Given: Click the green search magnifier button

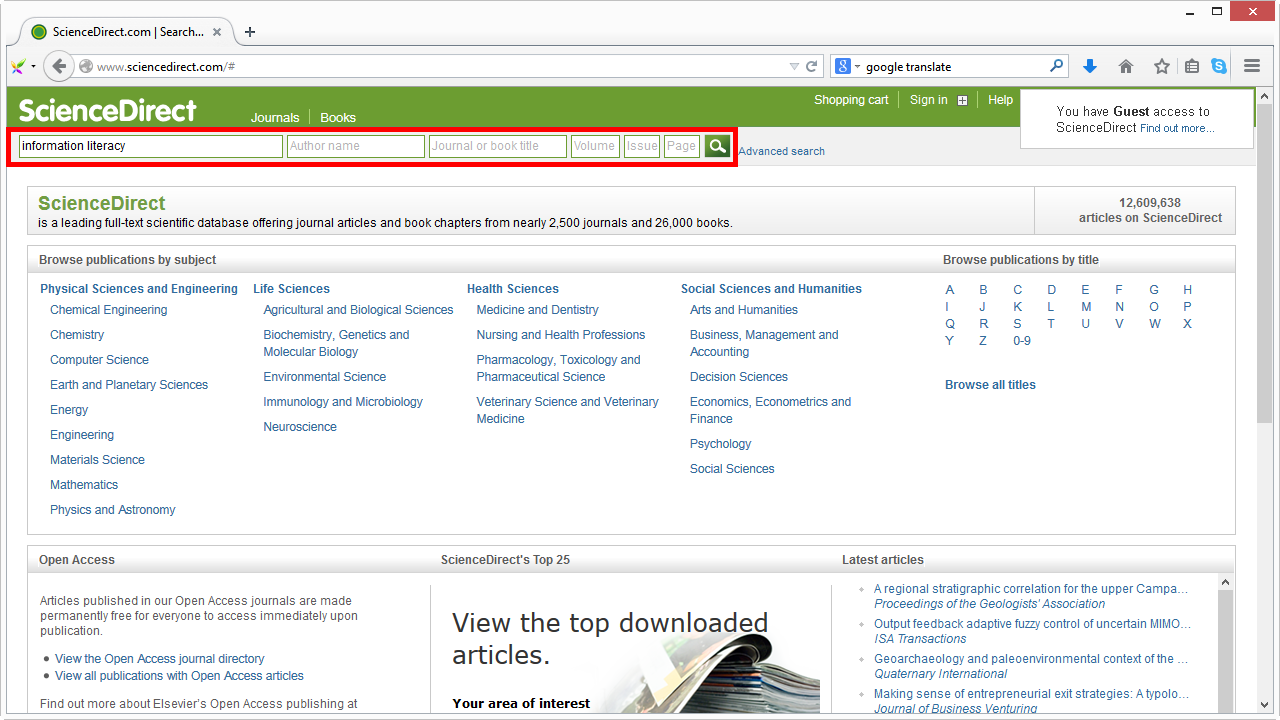Looking at the screenshot, I should coord(717,146).
